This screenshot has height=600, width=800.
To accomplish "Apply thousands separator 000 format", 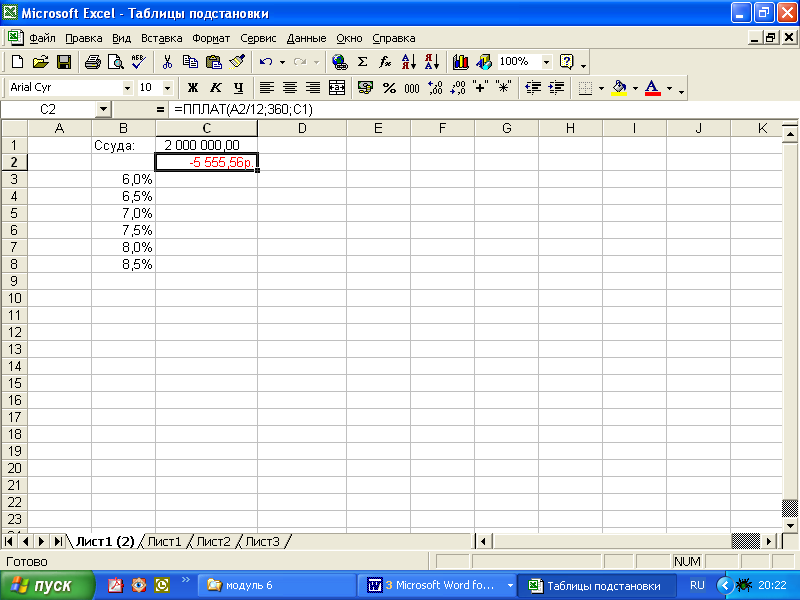I will 412,88.
